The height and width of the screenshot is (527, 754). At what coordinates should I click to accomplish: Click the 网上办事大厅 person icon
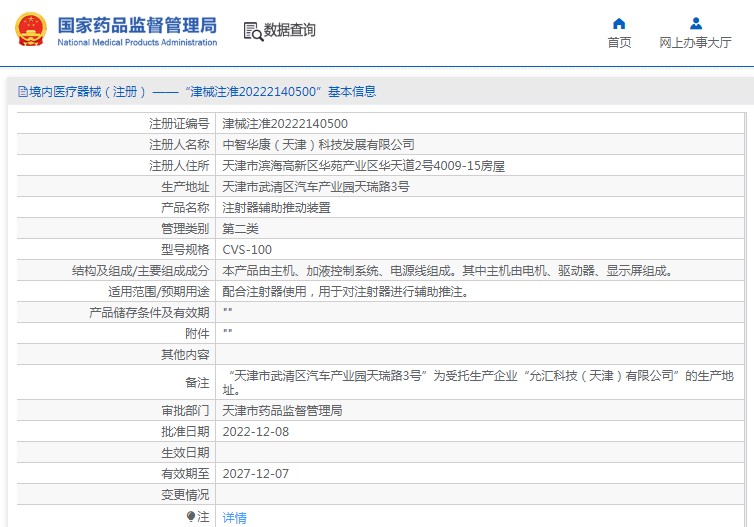[695, 23]
